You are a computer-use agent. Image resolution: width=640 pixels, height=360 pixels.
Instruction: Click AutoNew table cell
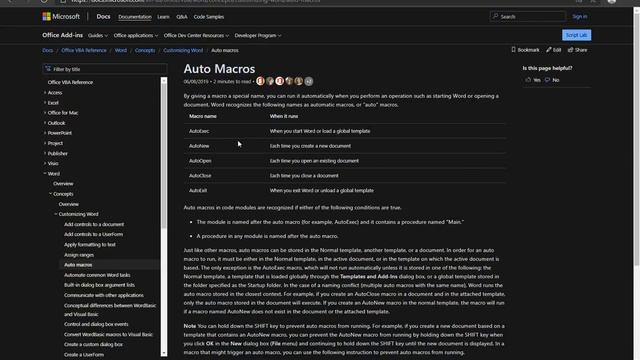click(x=199, y=146)
